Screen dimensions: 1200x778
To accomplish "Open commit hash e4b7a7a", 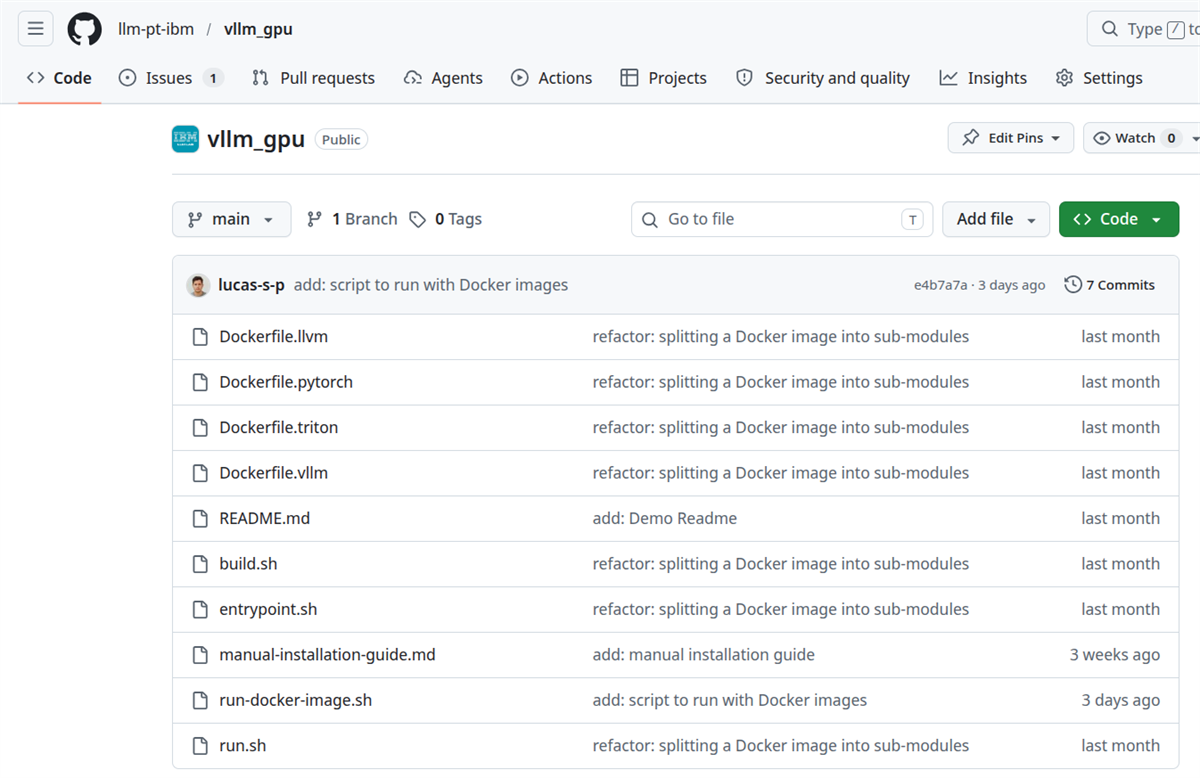I will tap(940, 286).
